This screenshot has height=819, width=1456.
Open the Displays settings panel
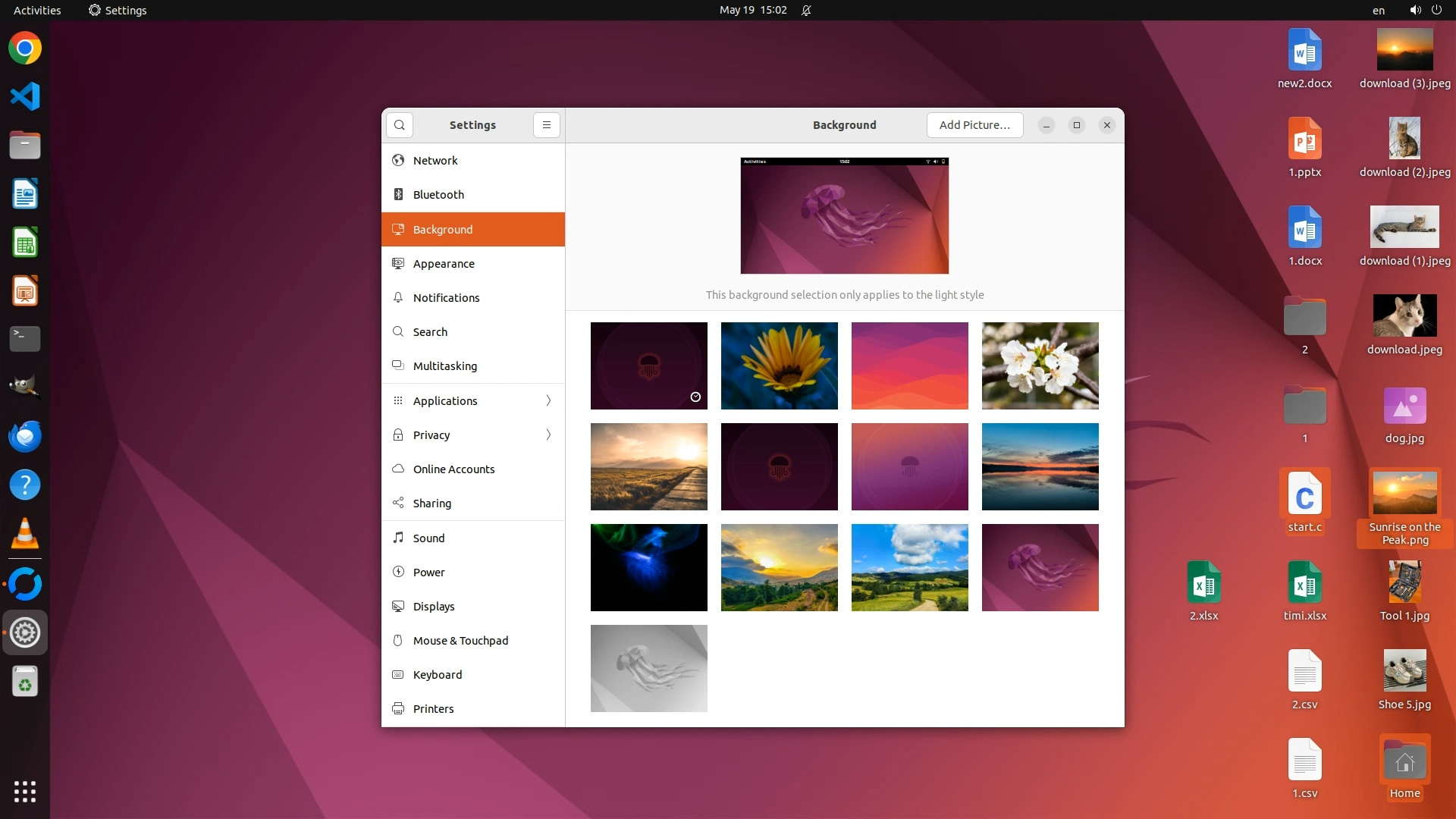(434, 607)
